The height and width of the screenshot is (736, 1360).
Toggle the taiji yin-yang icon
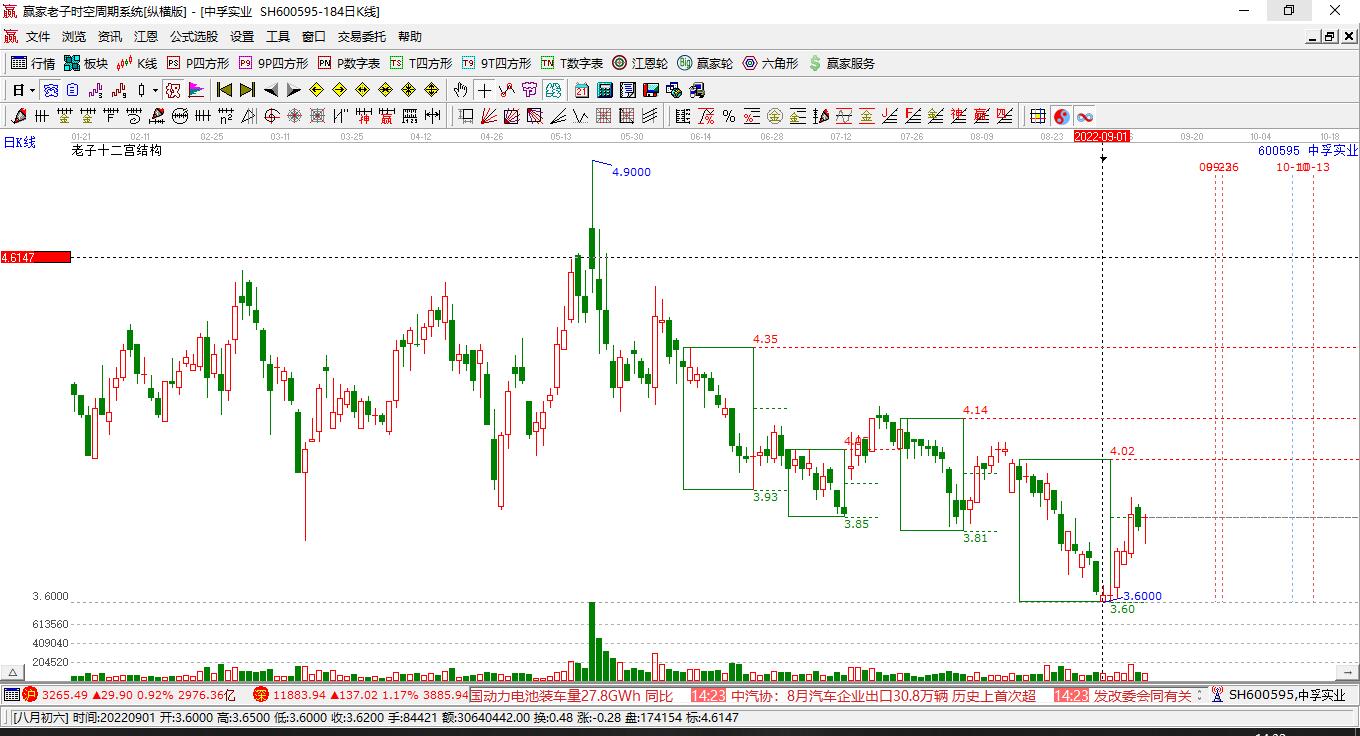click(x=1062, y=116)
